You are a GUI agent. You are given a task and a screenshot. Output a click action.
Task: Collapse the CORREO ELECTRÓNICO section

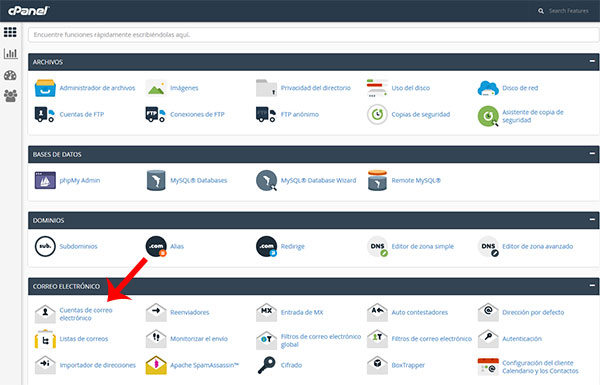point(592,285)
